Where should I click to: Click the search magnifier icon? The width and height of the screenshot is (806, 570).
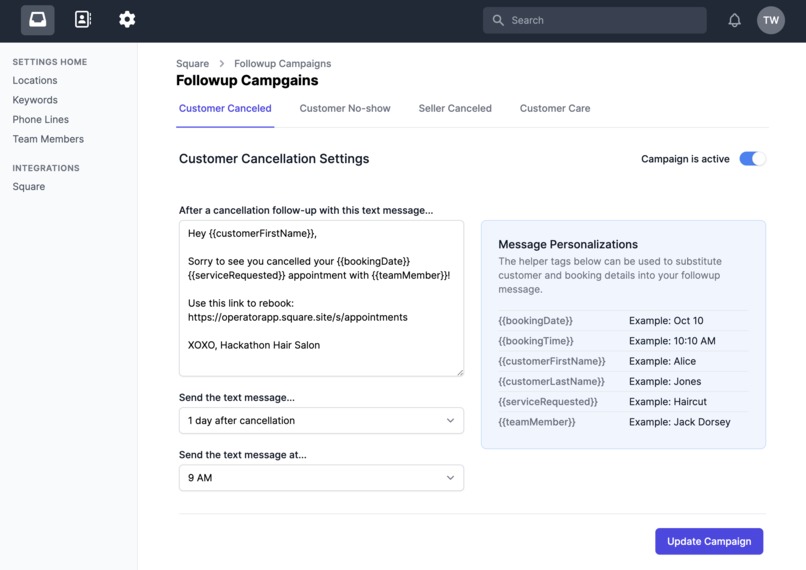pos(498,20)
